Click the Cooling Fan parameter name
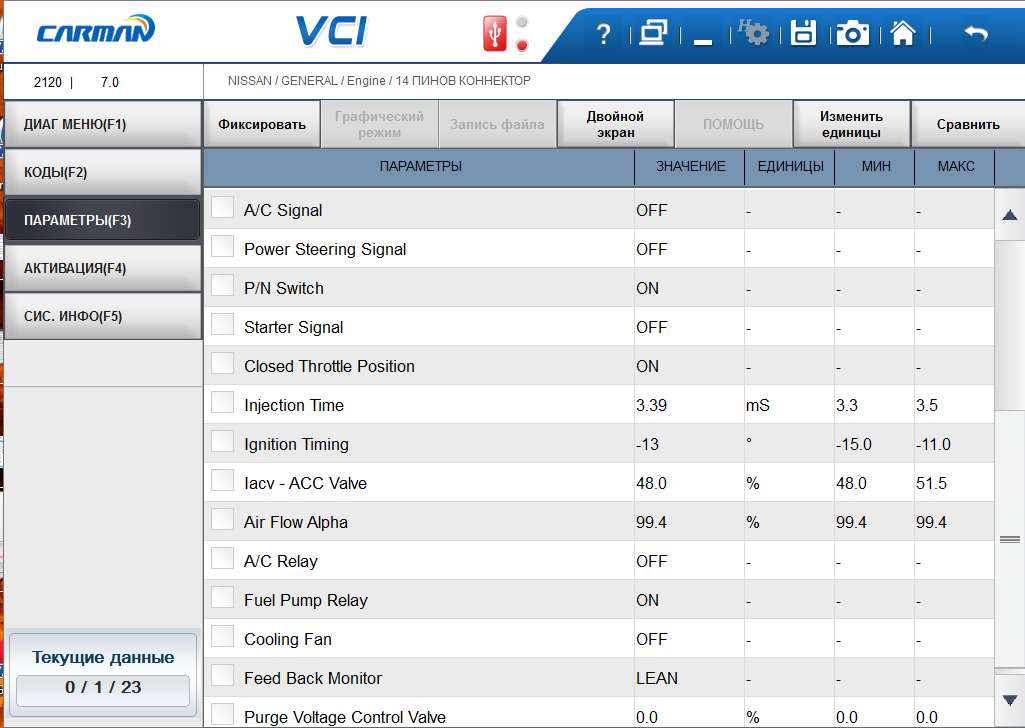The height and width of the screenshot is (728, 1025). click(288, 639)
